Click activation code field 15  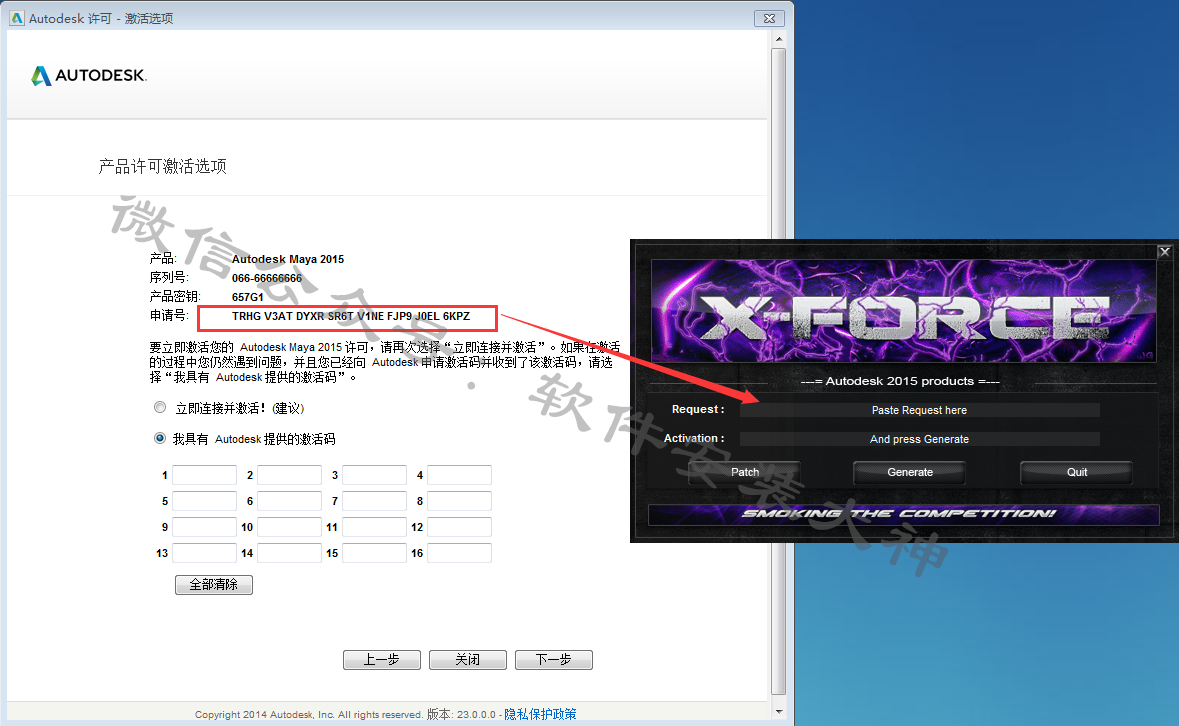click(374, 553)
